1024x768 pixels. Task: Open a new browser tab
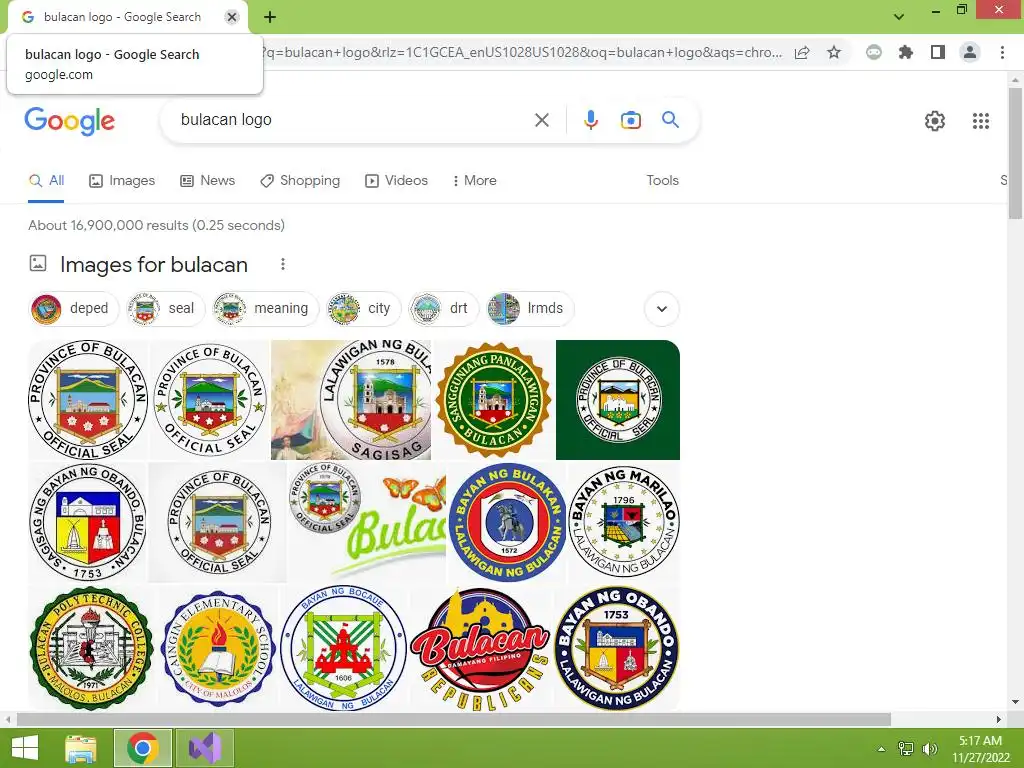(270, 17)
